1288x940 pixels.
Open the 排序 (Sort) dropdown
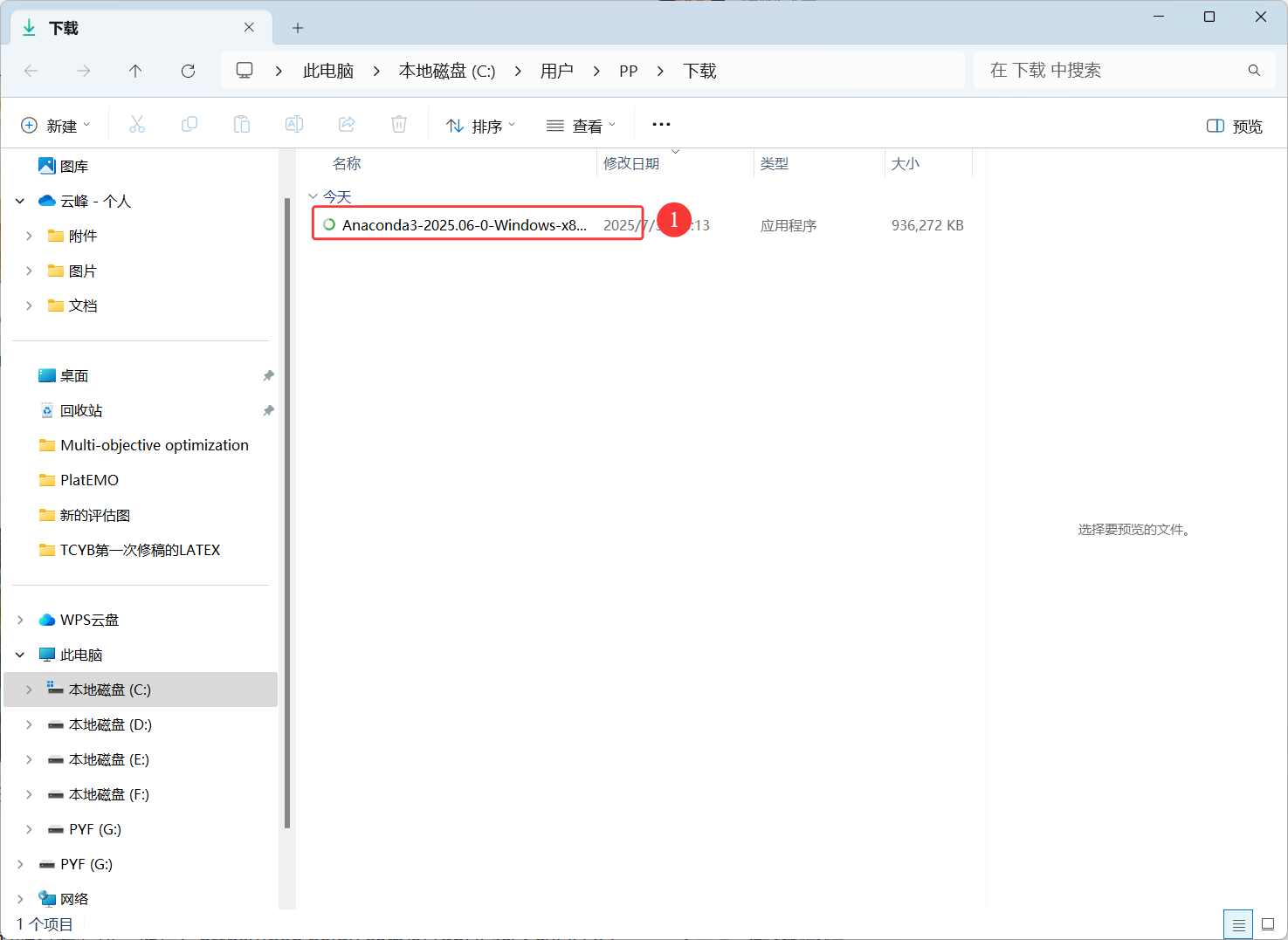480,125
